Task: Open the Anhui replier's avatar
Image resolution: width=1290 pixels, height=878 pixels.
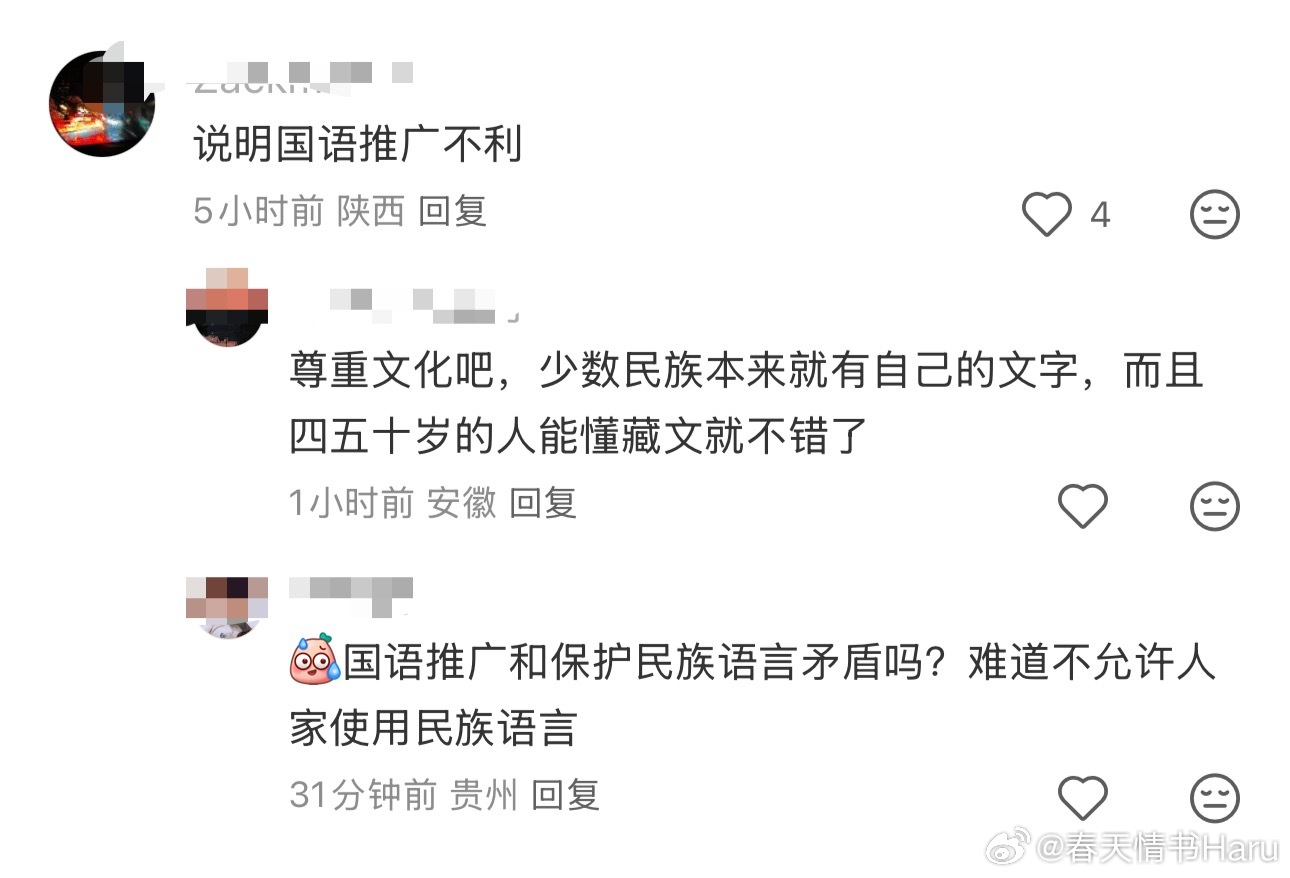Action: coord(227,307)
